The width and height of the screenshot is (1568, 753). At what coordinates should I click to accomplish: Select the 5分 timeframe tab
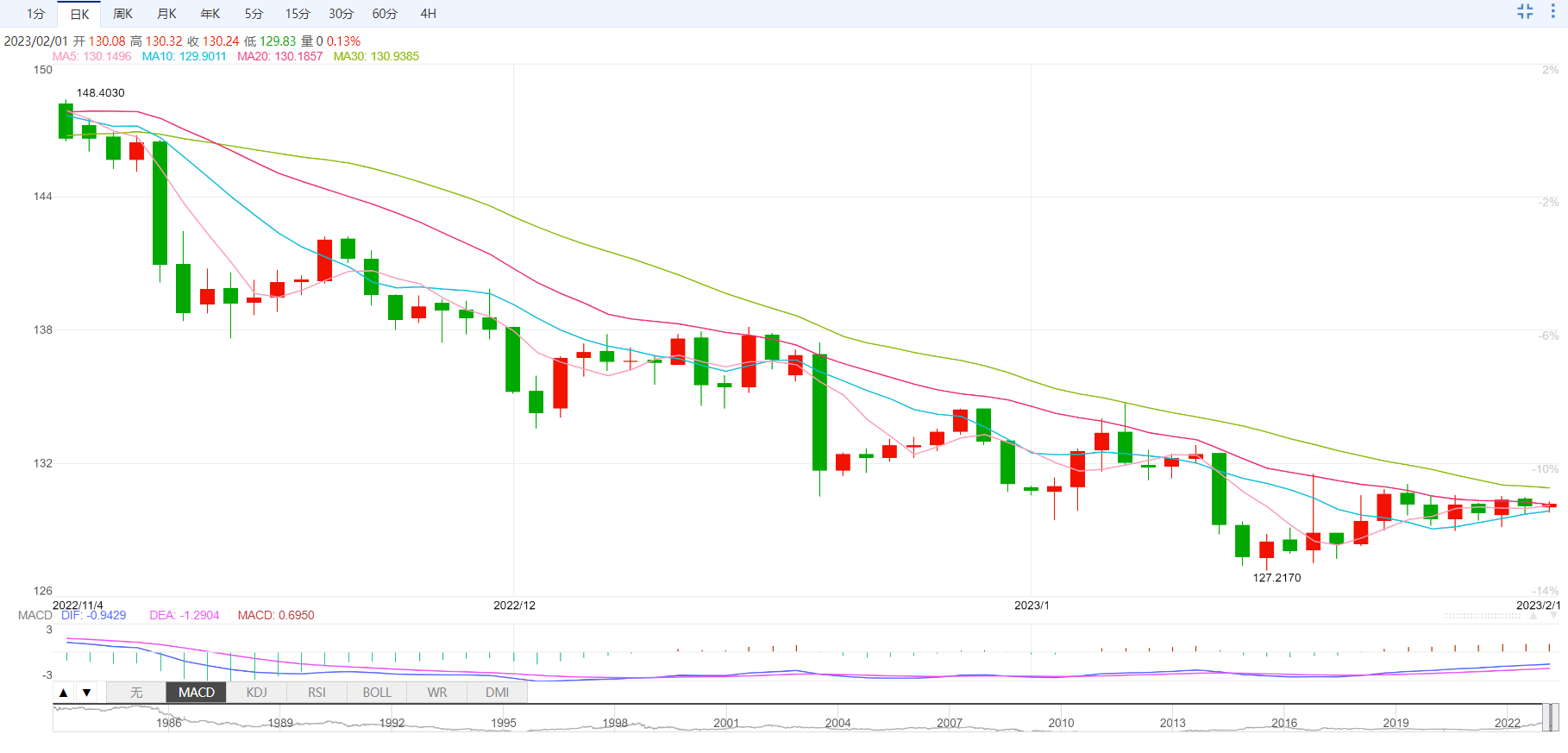coord(254,14)
